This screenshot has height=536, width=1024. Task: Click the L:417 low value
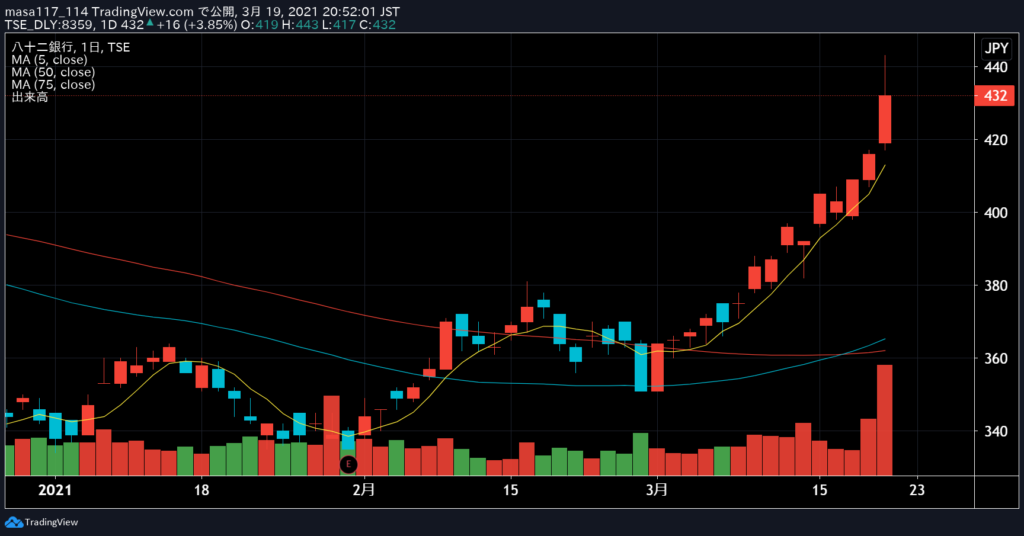point(339,25)
